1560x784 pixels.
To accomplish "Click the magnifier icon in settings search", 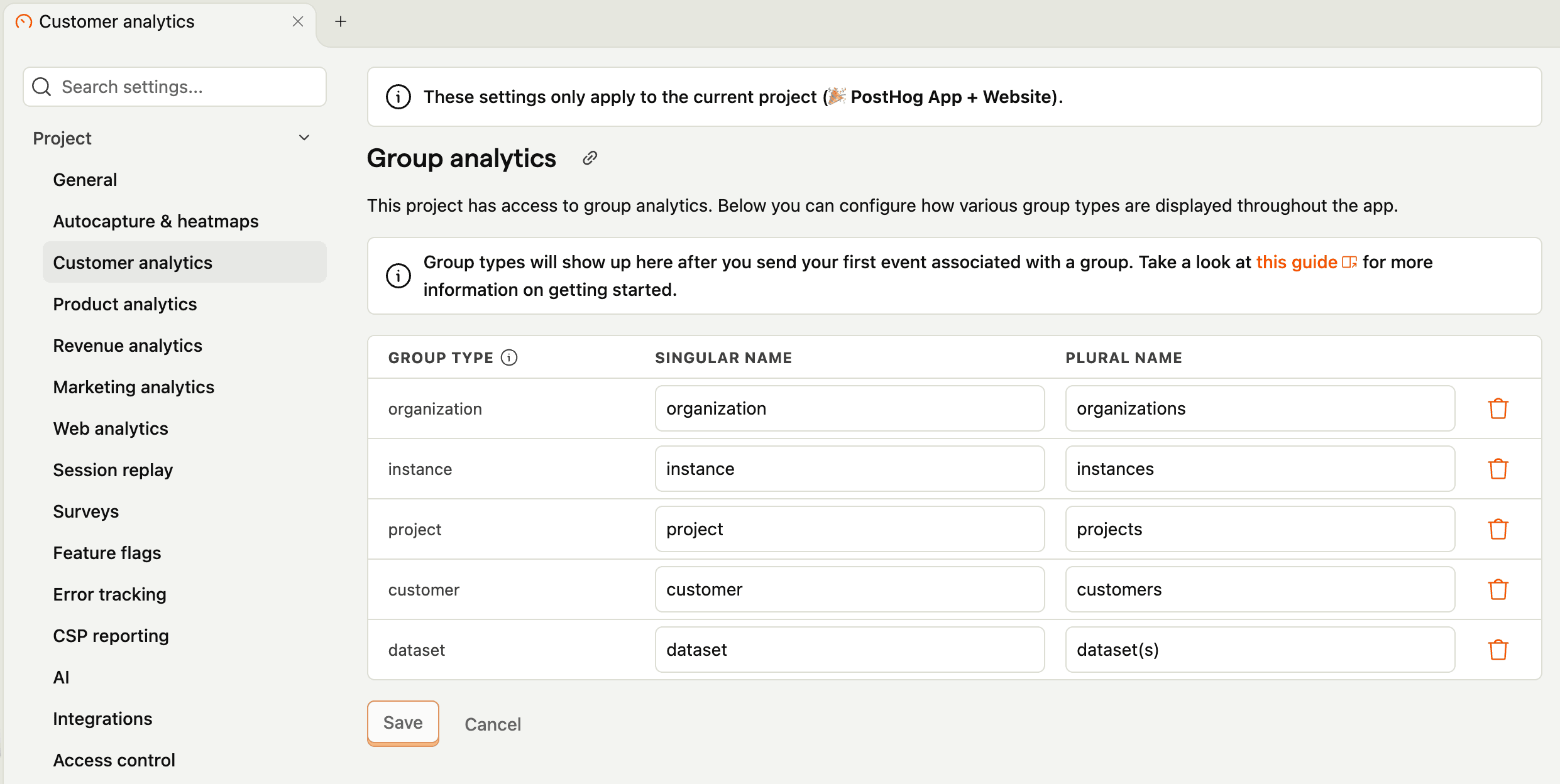I will click(x=41, y=86).
